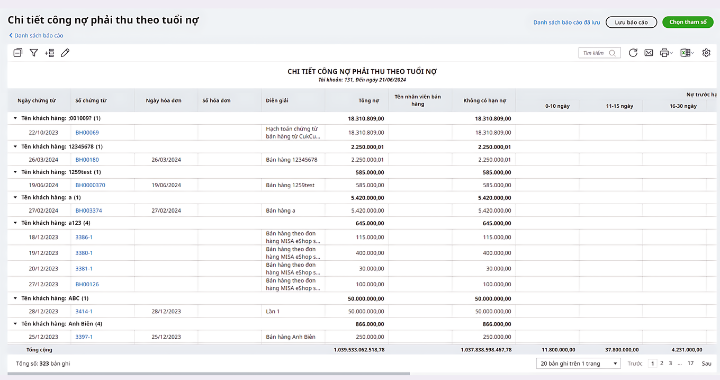The width and height of the screenshot is (720, 380).
Task: Open voucher link BH00069
Action: pos(87,133)
